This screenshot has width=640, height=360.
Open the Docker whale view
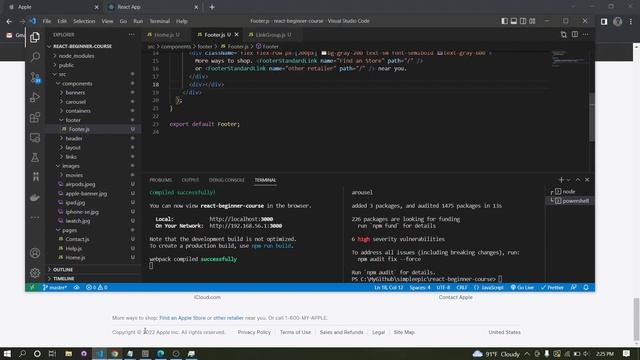[x=35, y=198]
